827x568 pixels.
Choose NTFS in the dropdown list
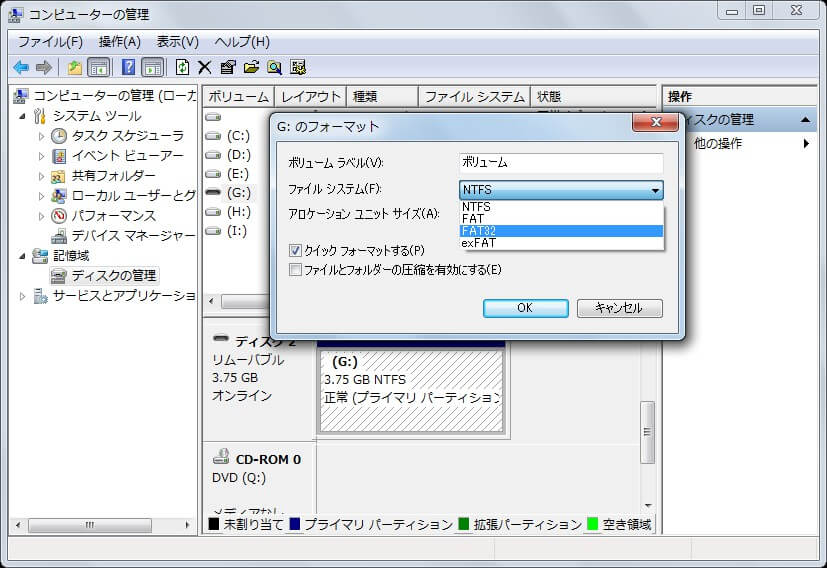click(x=561, y=207)
